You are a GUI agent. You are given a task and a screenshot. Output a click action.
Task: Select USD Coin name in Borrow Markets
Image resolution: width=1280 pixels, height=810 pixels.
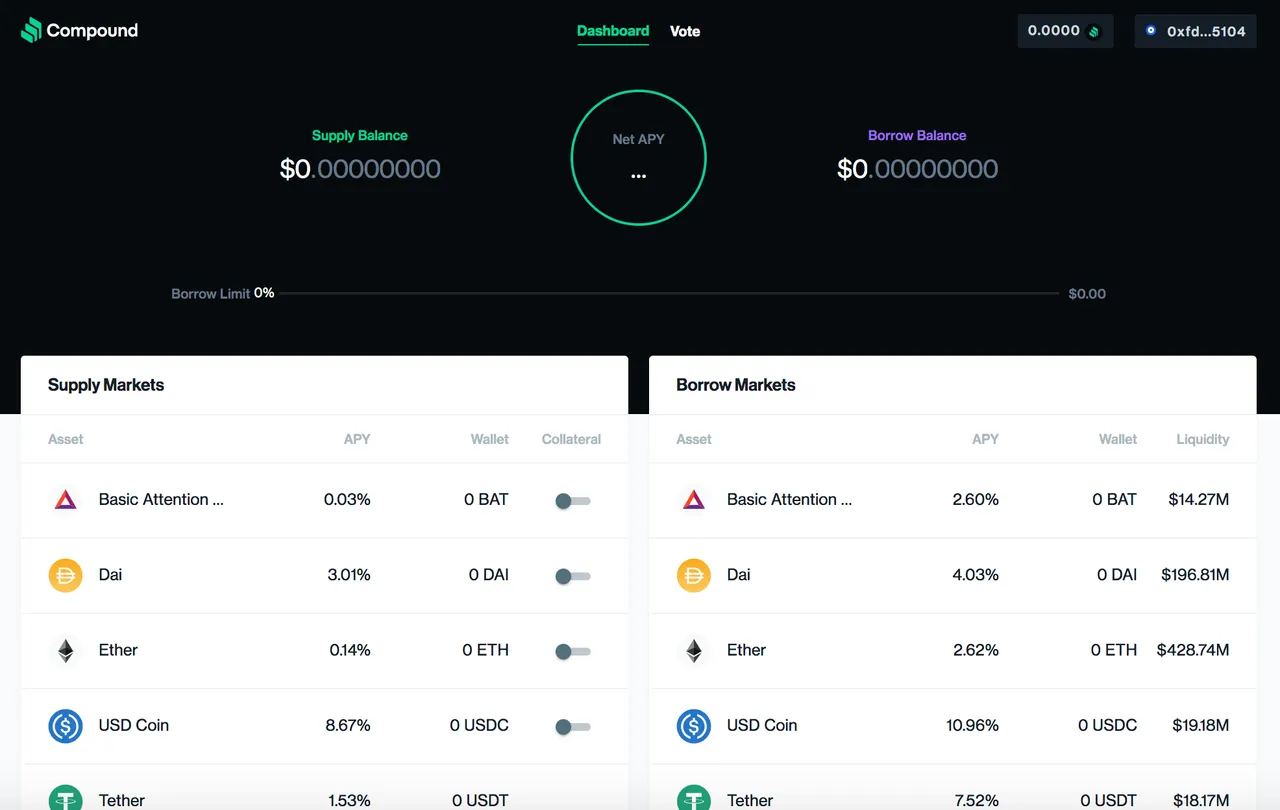coord(761,724)
